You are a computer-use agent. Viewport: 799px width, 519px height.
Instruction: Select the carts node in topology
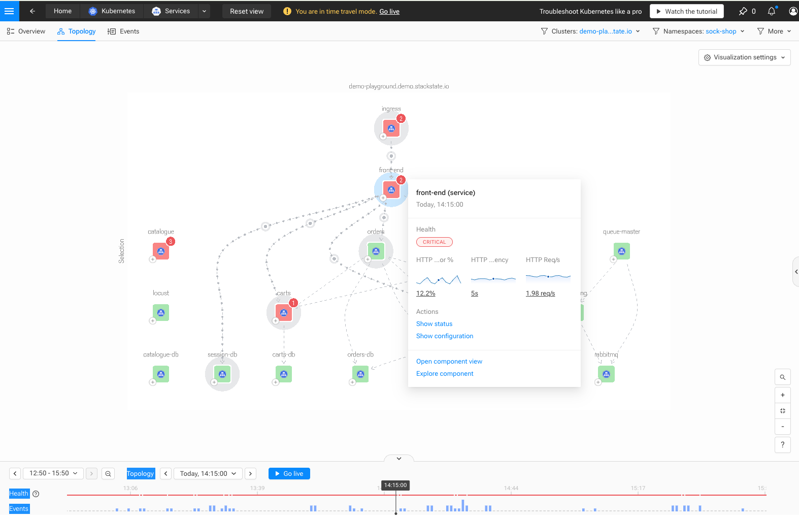(x=284, y=313)
